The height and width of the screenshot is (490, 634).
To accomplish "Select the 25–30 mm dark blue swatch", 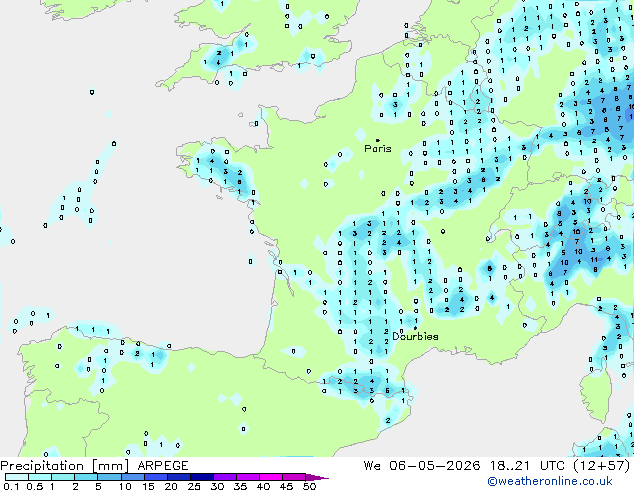I will pyautogui.click(x=201, y=477).
